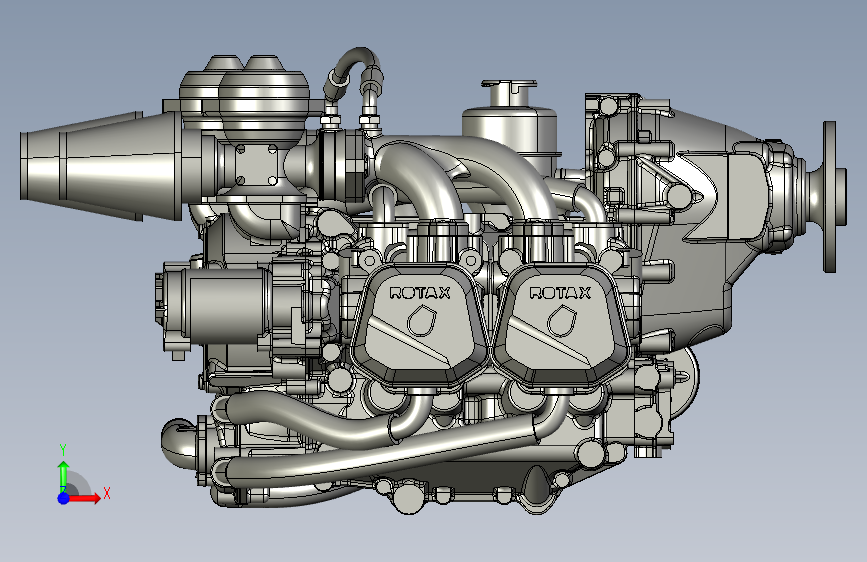Click the green Y axis arrow of the triad
The width and height of the screenshot is (867, 562).
tap(64, 475)
